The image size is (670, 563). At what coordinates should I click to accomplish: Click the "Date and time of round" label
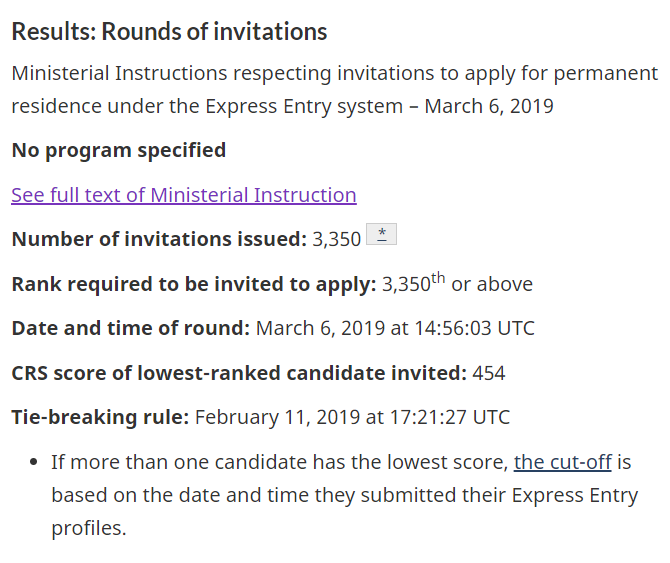[130, 328]
